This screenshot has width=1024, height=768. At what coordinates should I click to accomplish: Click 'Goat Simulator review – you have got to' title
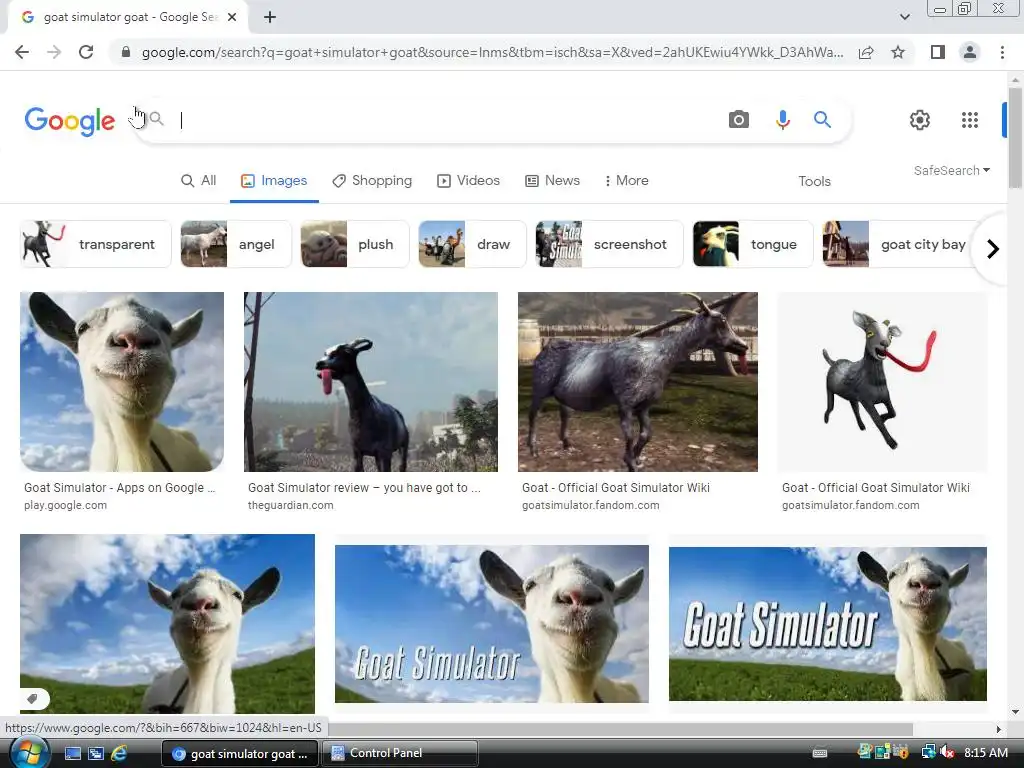click(x=364, y=488)
